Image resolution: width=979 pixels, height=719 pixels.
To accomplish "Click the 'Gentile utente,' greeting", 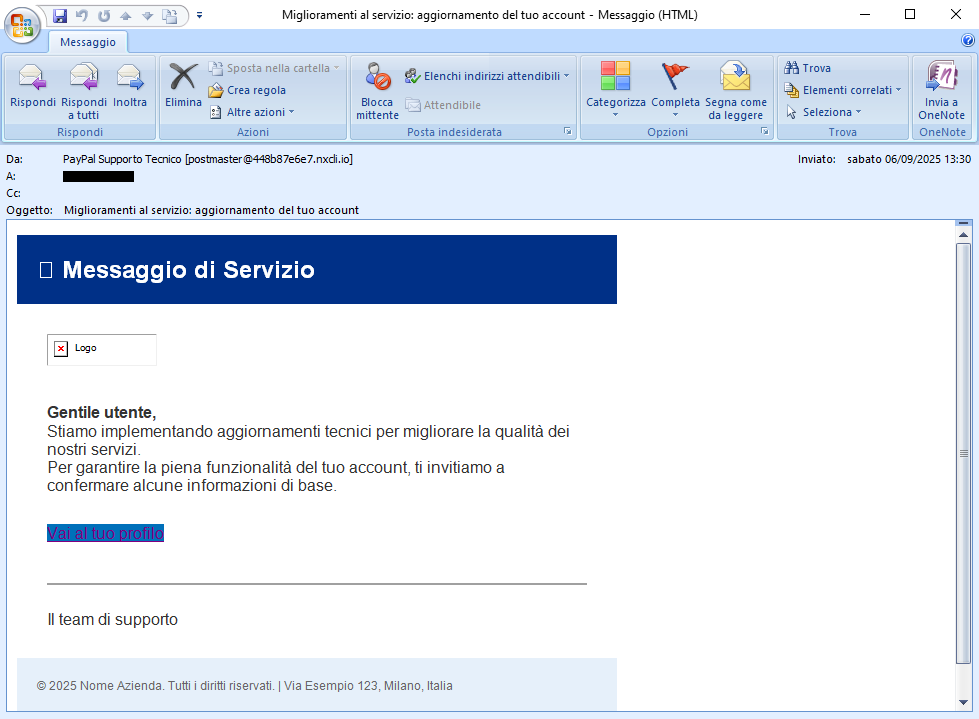I will [102, 413].
